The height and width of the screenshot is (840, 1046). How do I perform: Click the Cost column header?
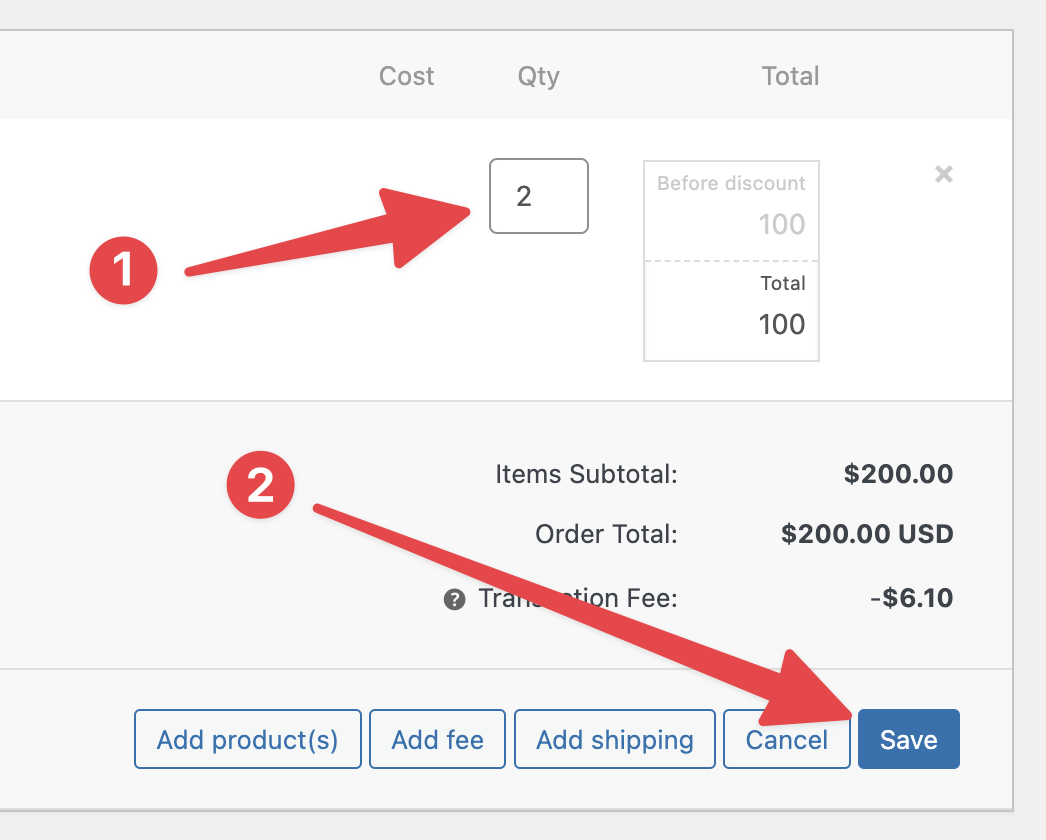[x=406, y=76]
